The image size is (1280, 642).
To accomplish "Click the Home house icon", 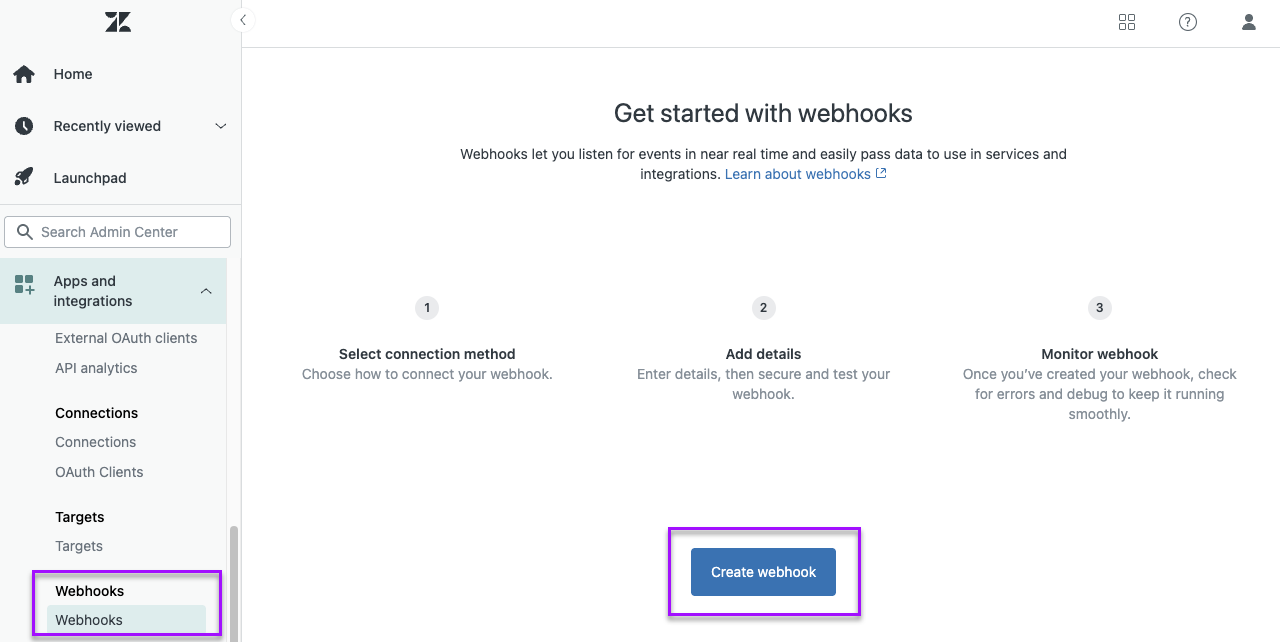I will pyautogui.click(x=24, y=74).
